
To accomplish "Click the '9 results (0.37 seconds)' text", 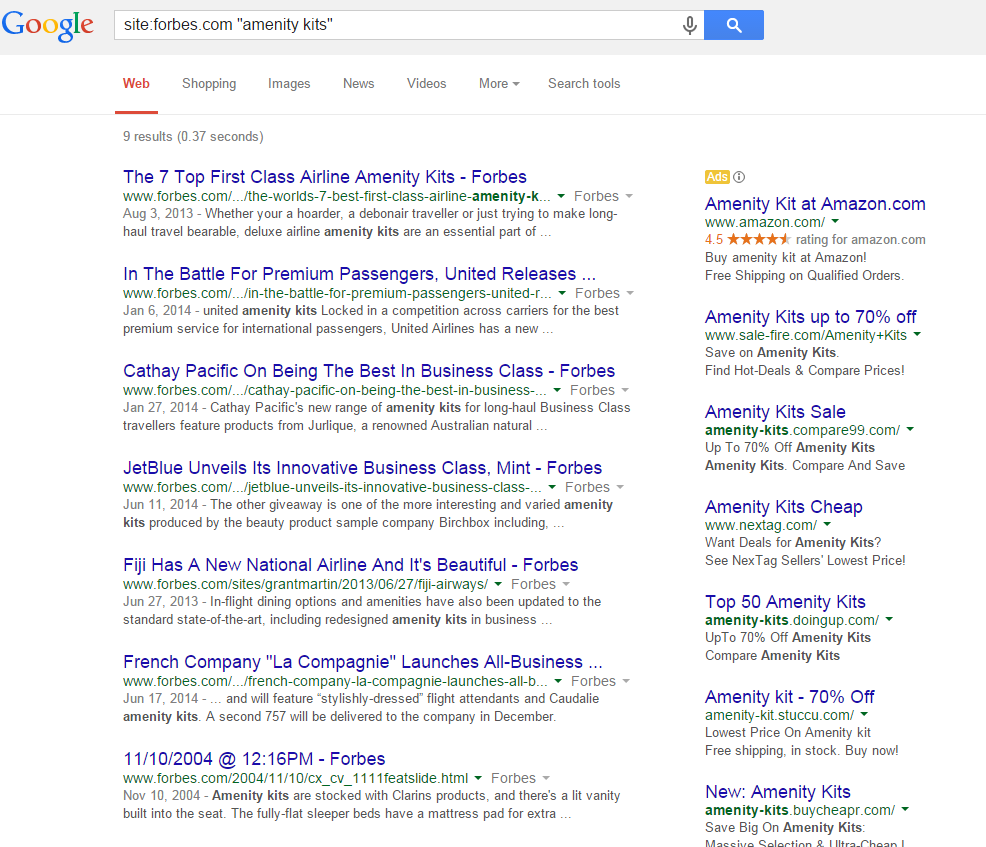I will point(193,136).
